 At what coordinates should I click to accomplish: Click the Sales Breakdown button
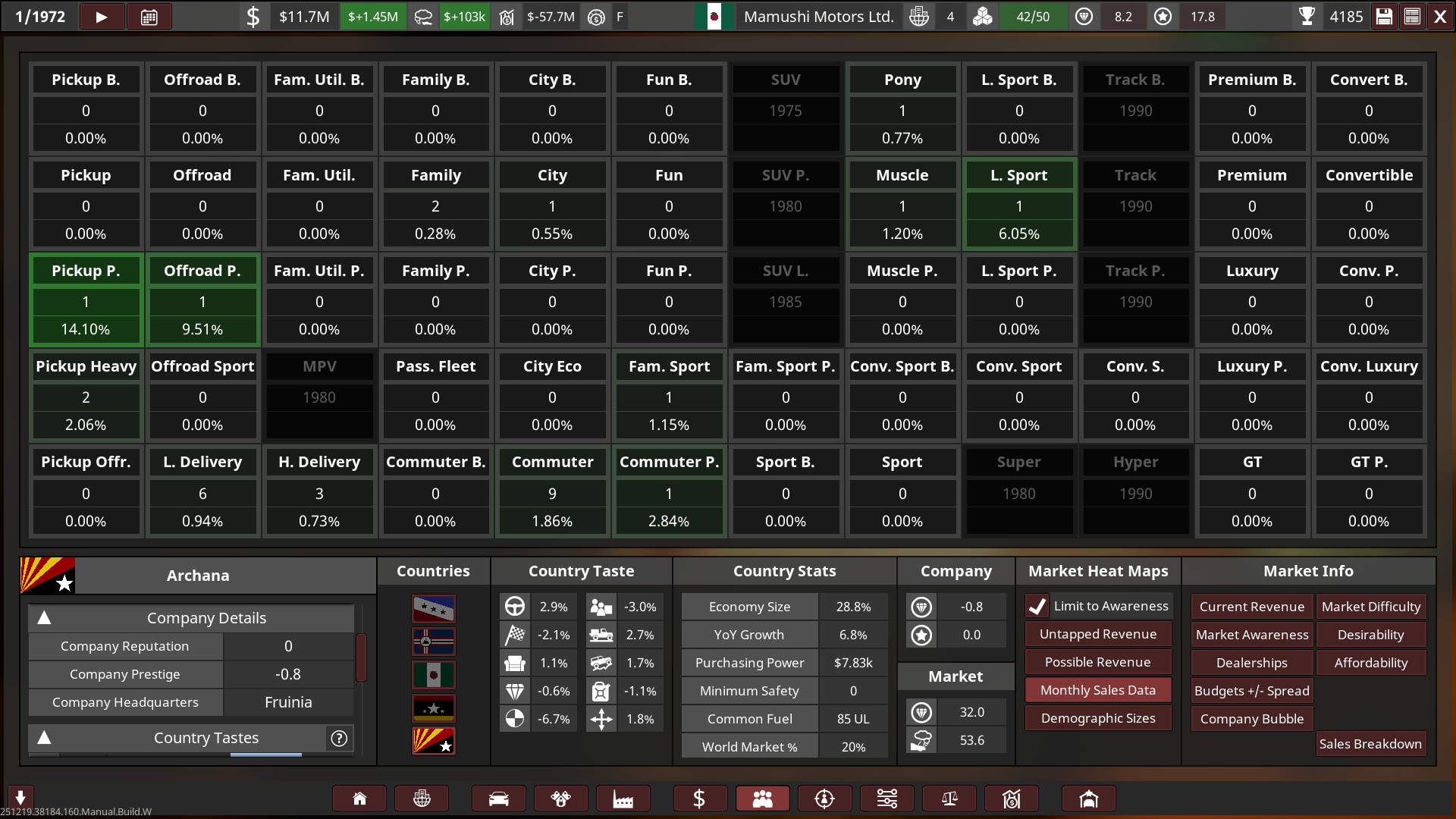1370,744
